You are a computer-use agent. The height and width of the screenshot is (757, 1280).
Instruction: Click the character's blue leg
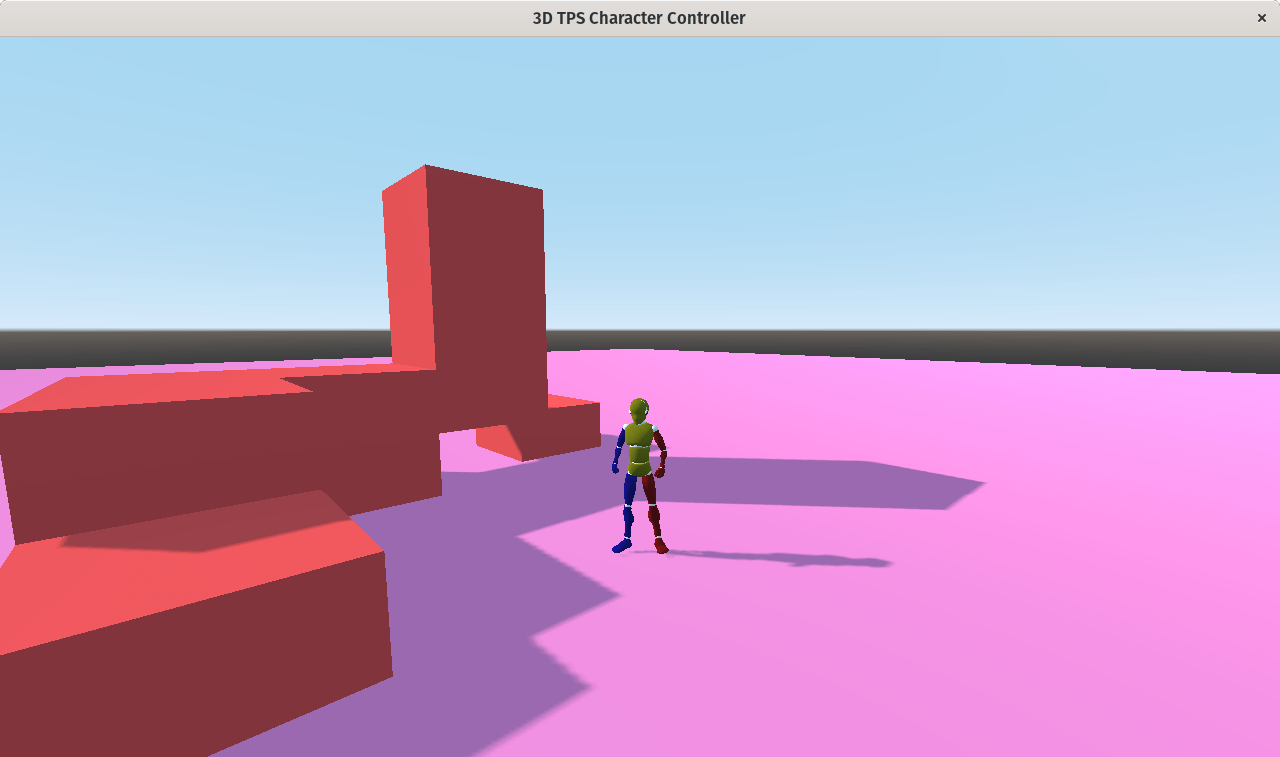pyautogui.click(x=629, y=506)
